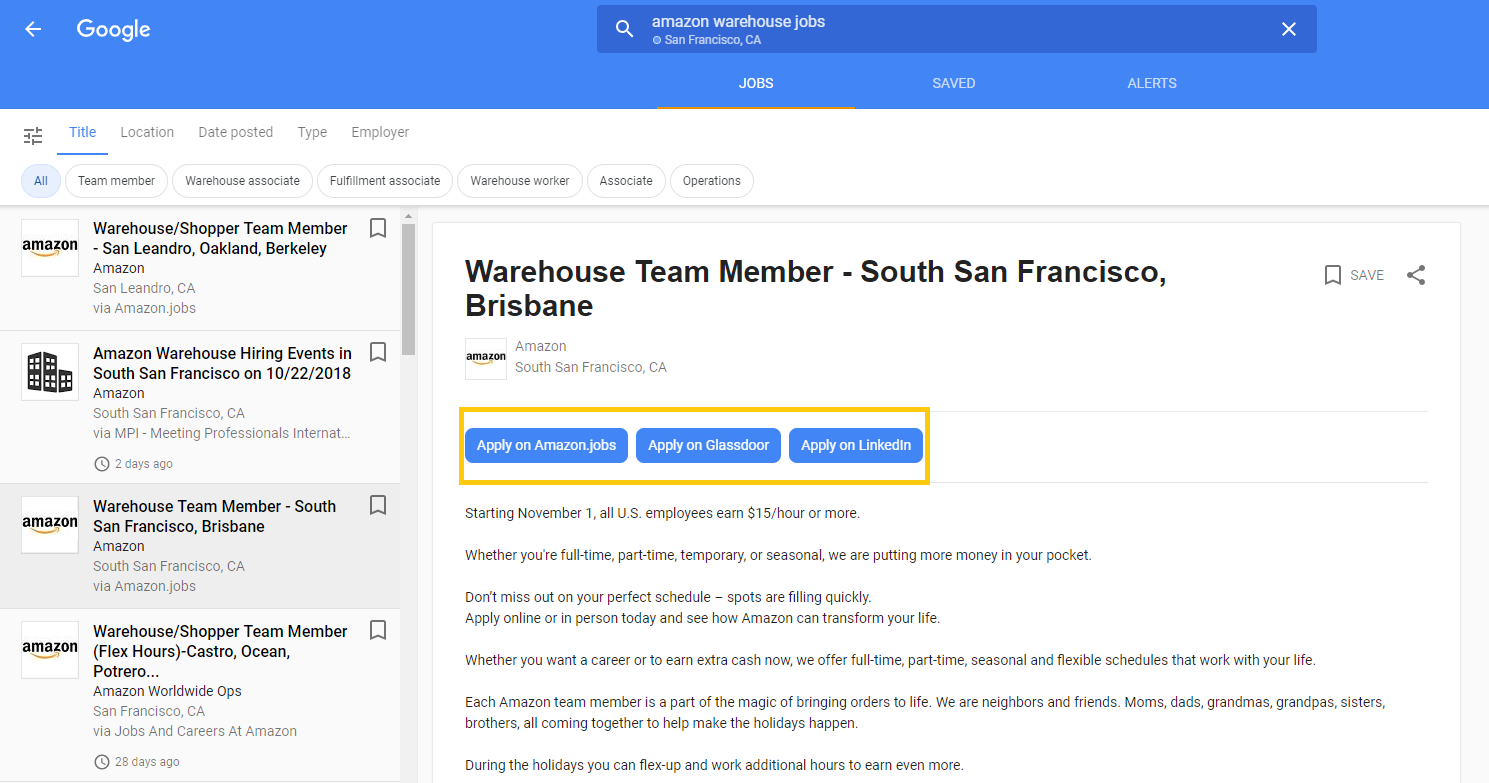Click '28 days ago' posting date
The image size is (1489, 783).
tap(148, 762)
